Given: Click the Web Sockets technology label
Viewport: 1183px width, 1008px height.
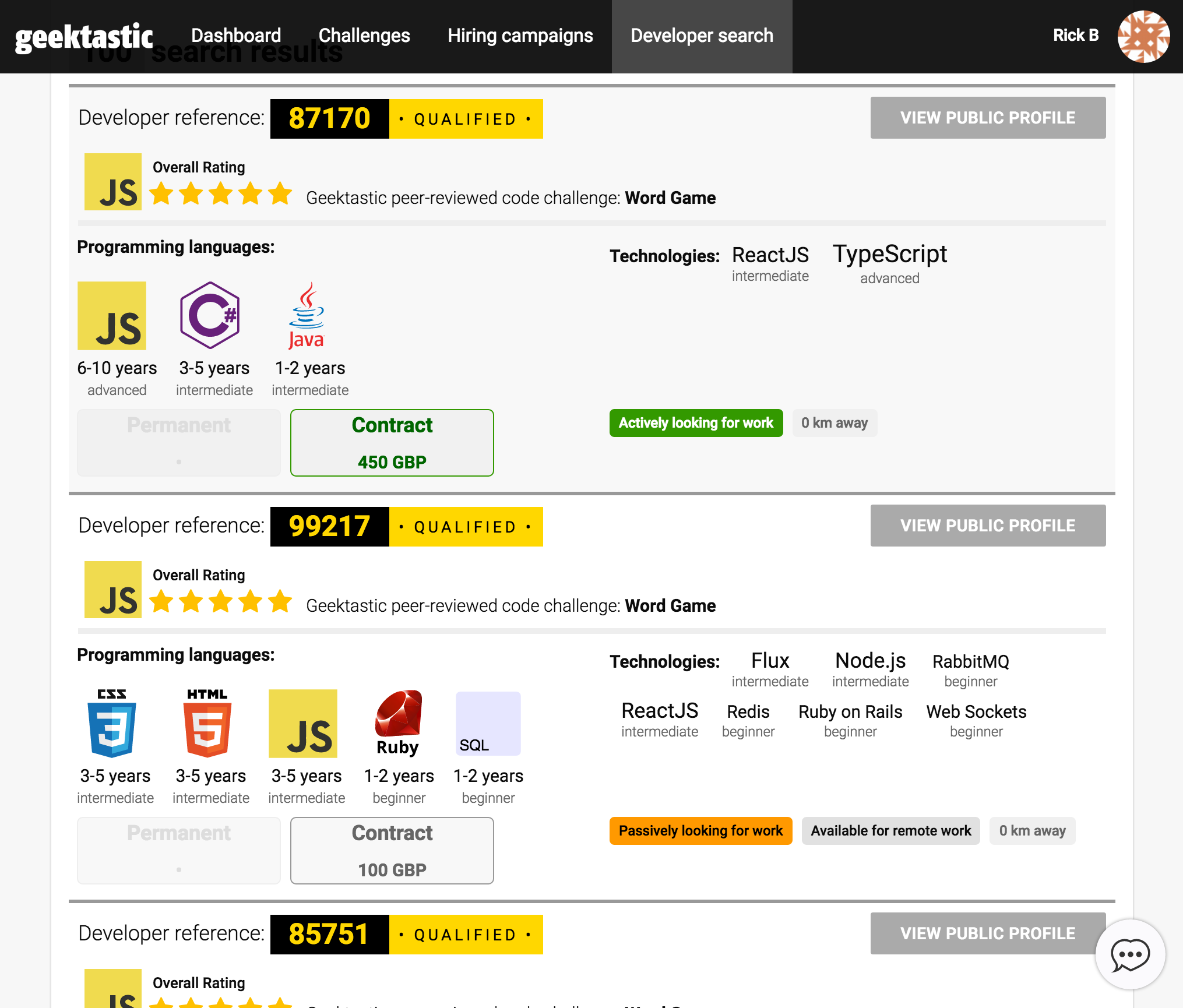Looking at the screenshot, I should [977, 711].
